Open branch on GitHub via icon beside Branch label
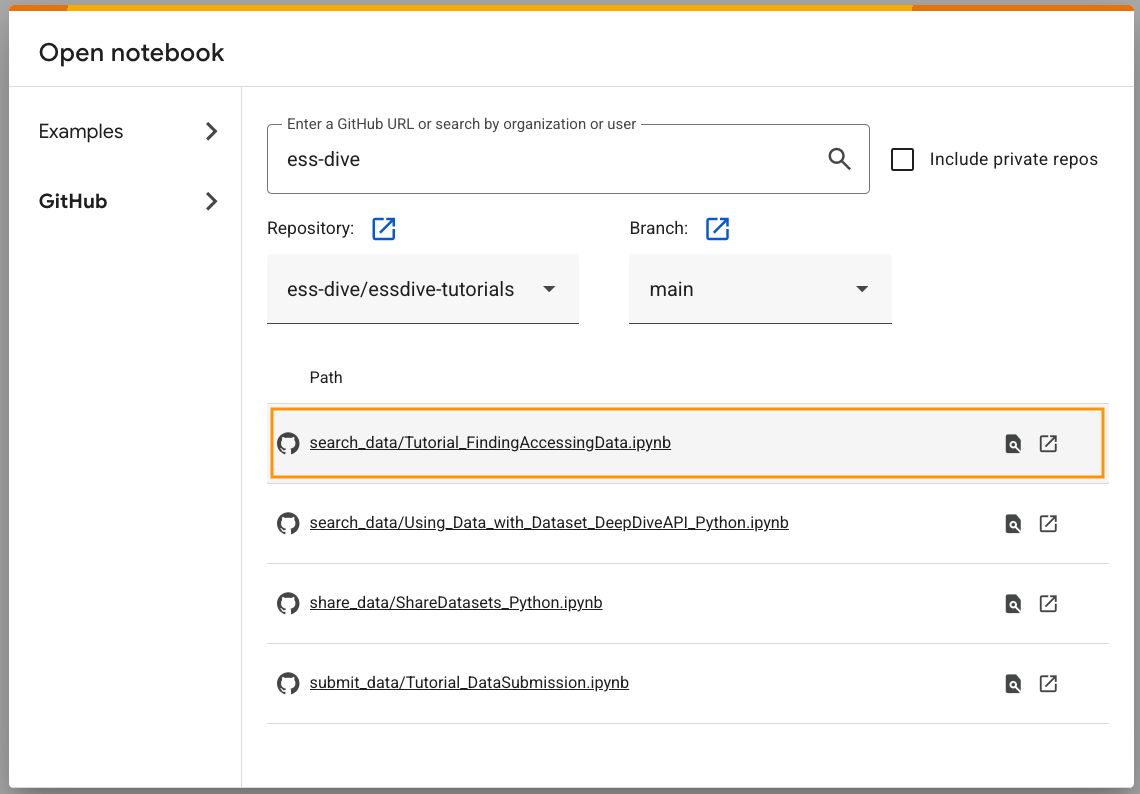1140x794 pixels. (x=717, y=229)
